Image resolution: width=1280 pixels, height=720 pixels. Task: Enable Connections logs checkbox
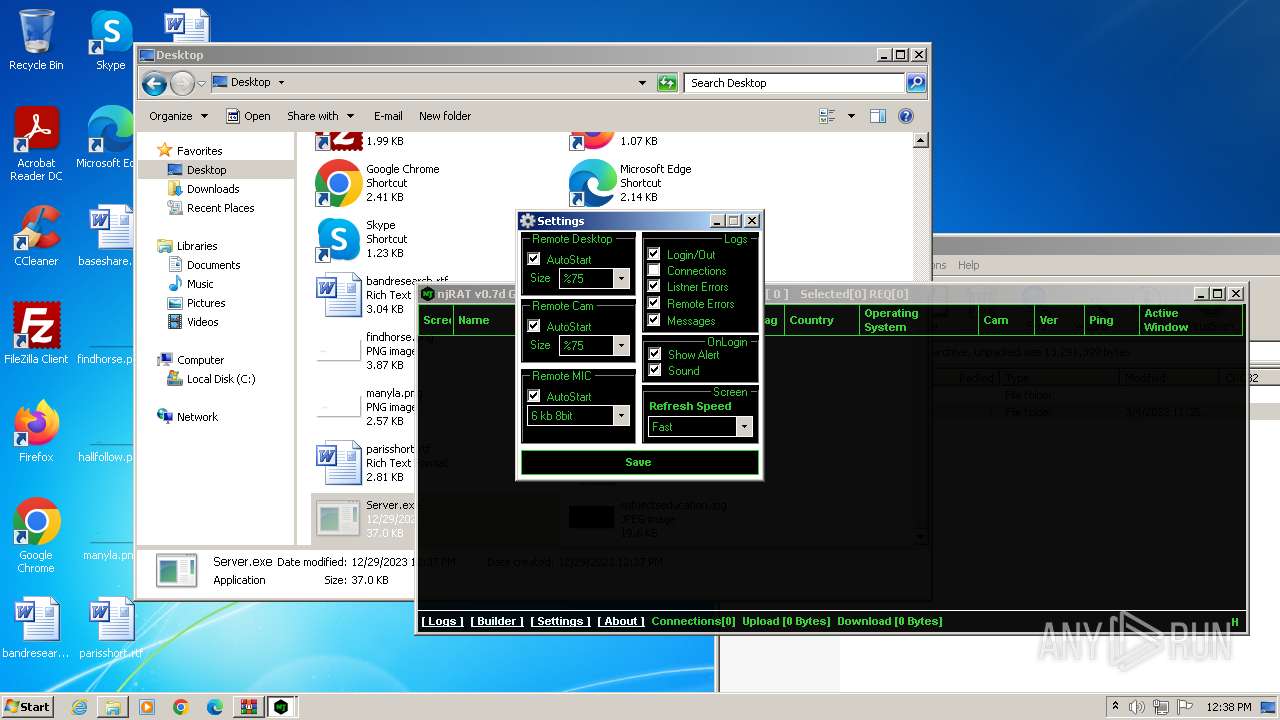point(654,270)
